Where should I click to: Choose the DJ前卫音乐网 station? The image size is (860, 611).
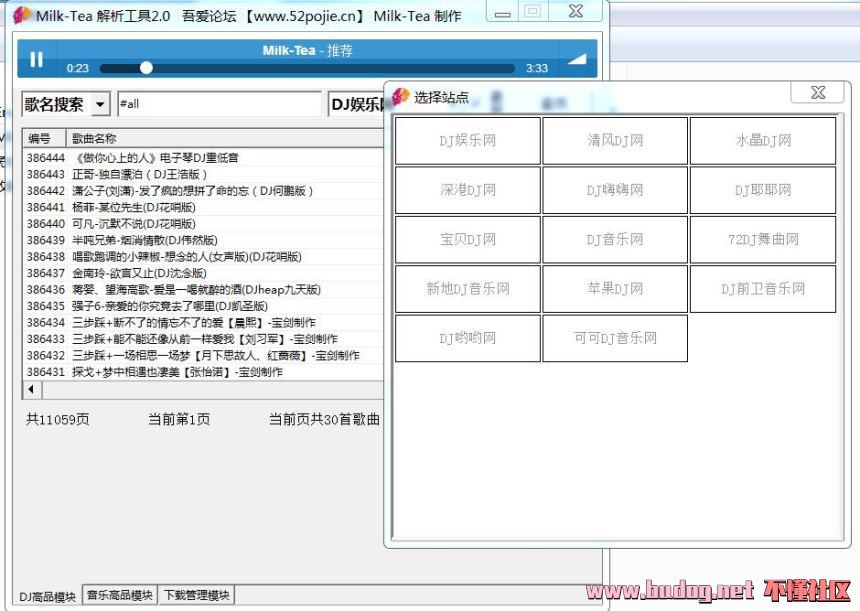(x=763, y=288)
